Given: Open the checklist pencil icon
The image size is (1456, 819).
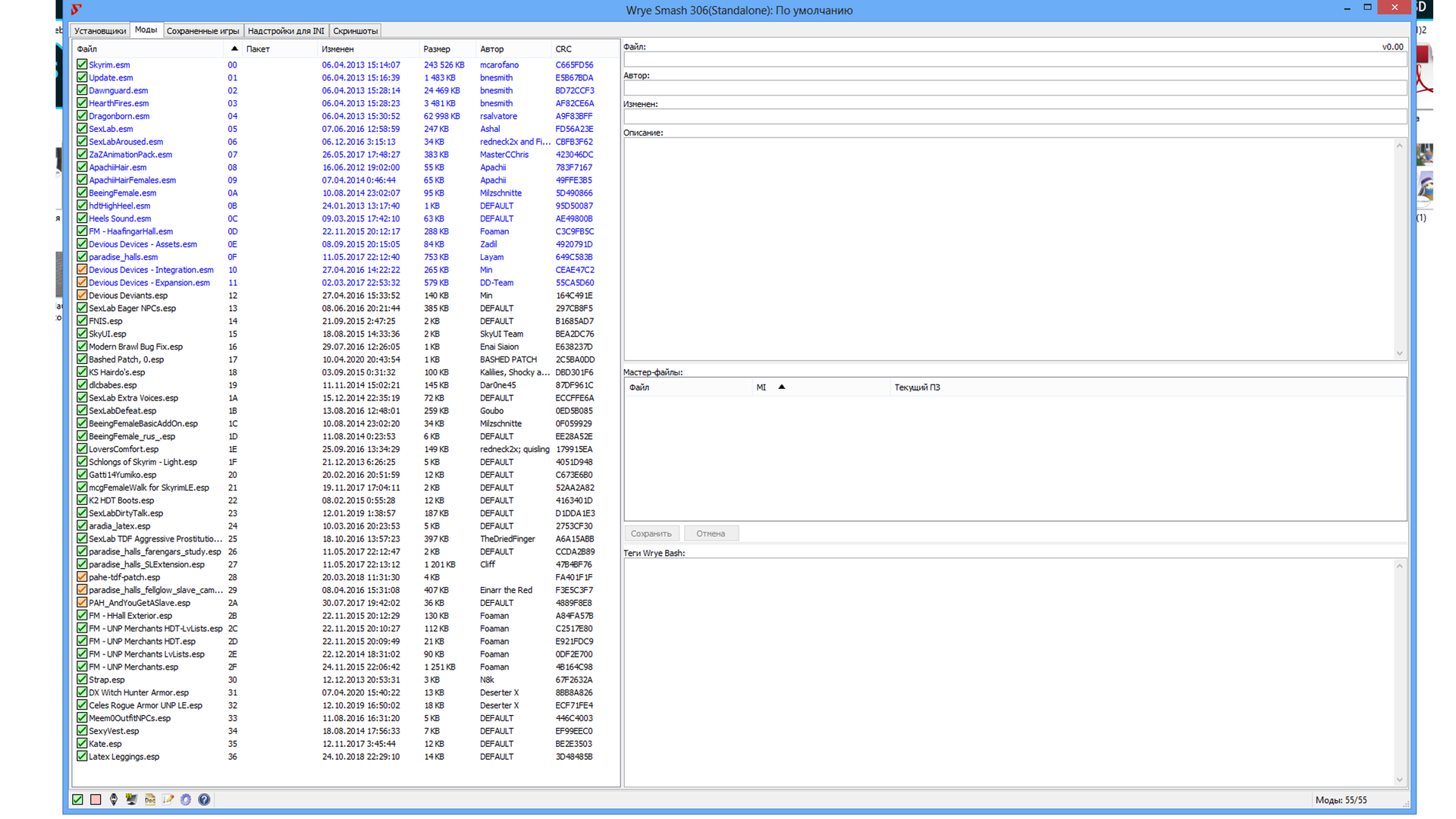Looking at the screenshot, I should pos(168,799).
